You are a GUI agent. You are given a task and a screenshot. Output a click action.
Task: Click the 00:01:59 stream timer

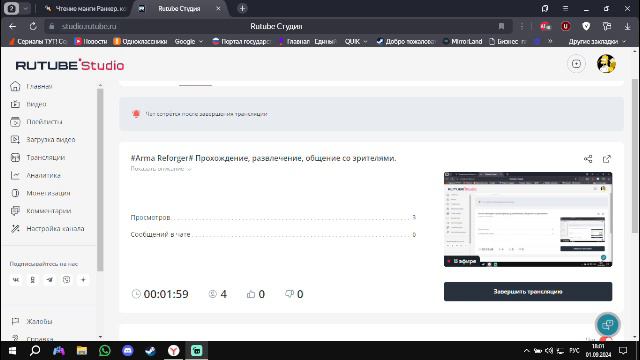160,294
